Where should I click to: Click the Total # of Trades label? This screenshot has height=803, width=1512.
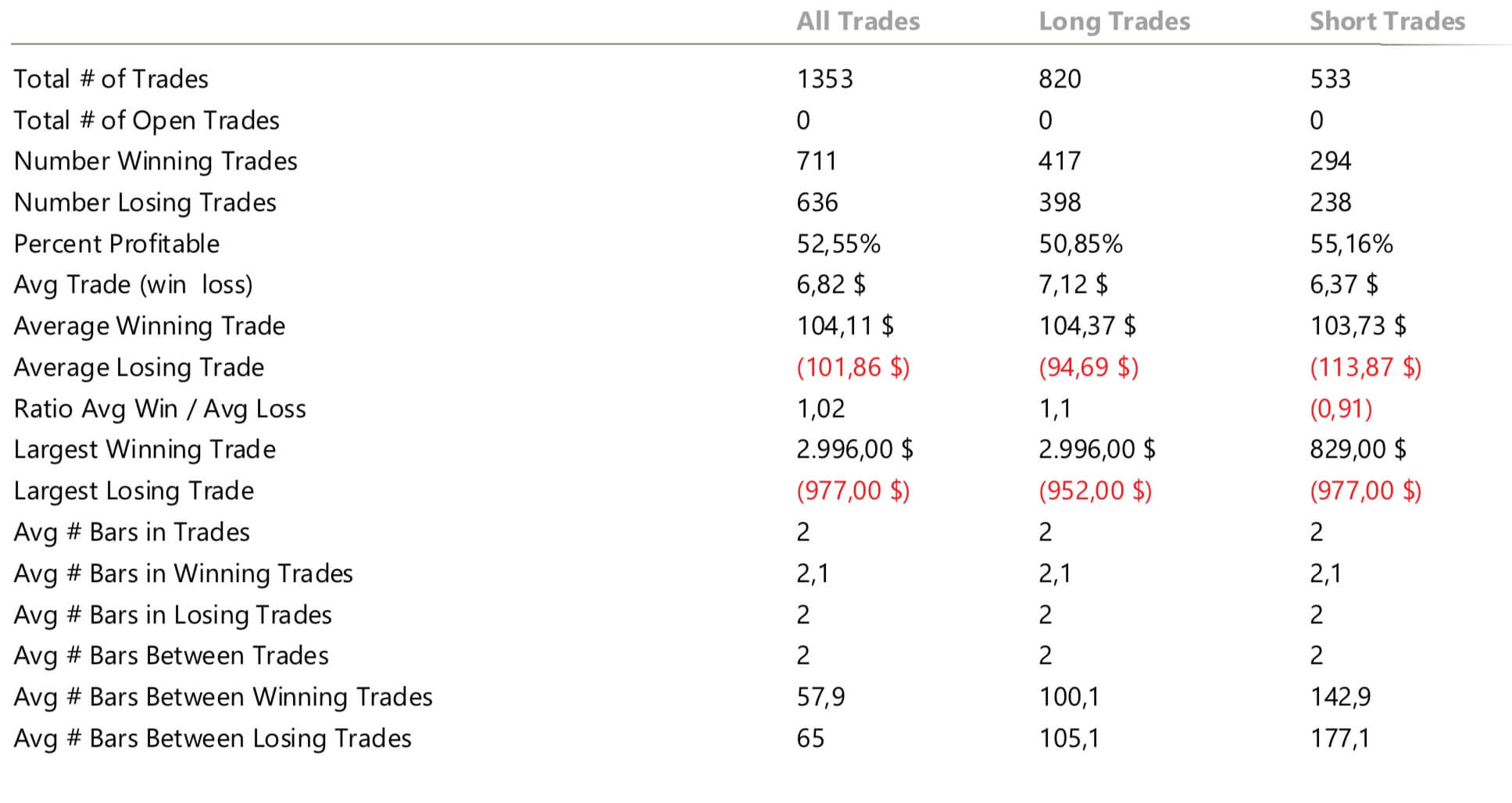[x=111, y=79]
